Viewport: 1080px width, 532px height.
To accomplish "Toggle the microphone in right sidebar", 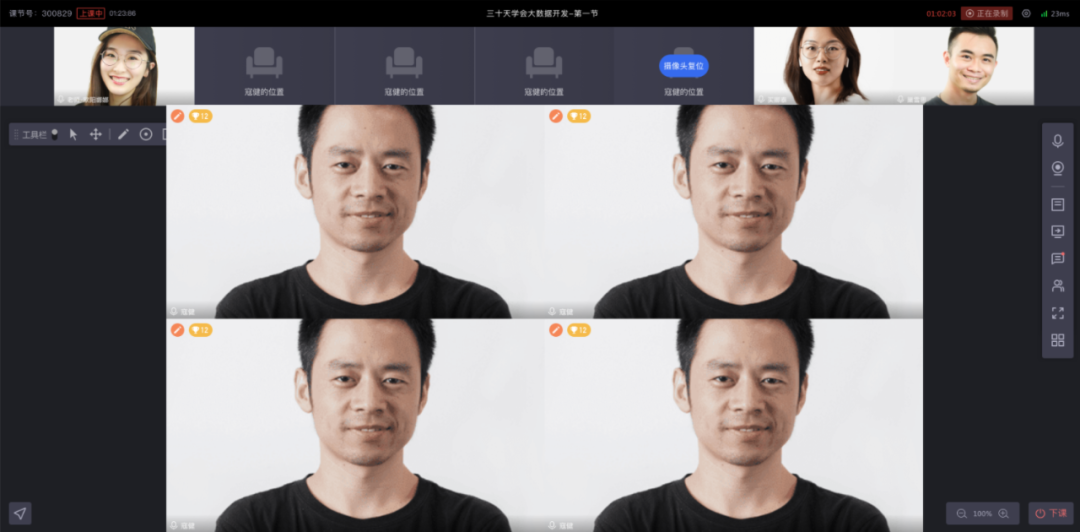I will 1057,141.
